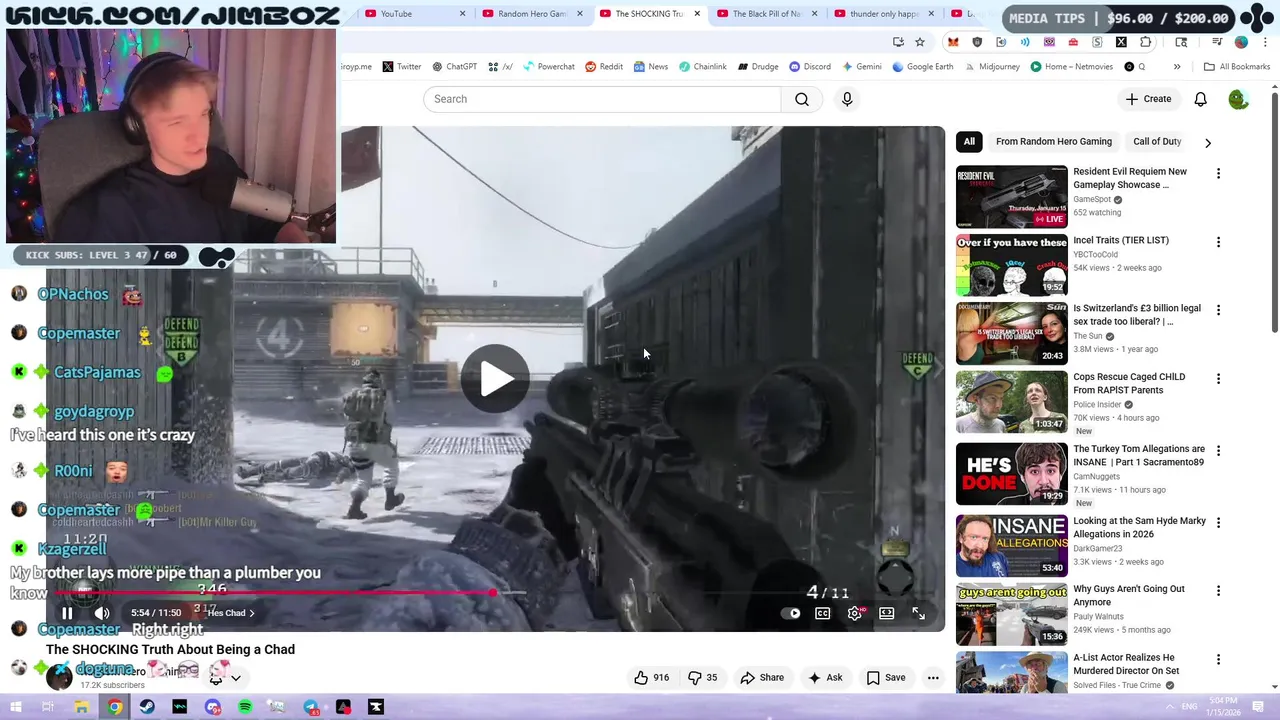1280x720 pixels.
Task: Open the player settings gear
Action: tap(854, 613)
